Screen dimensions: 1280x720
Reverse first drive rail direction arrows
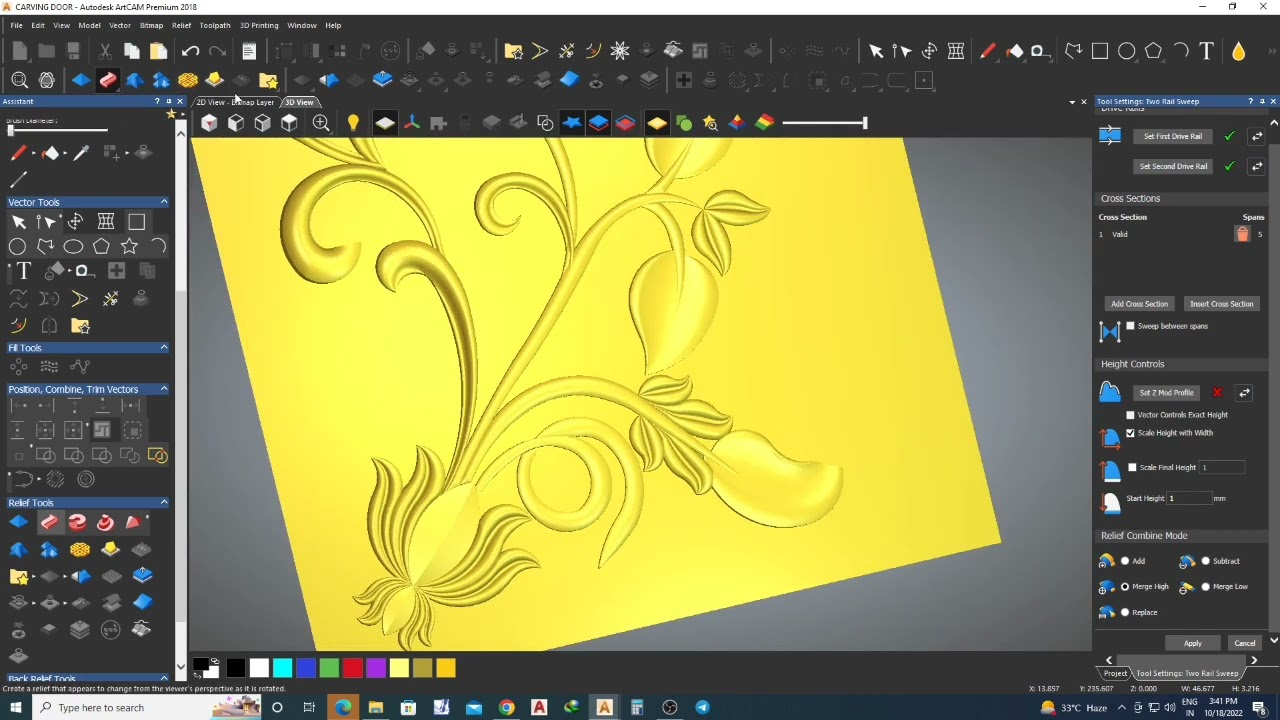point(1257,136)
